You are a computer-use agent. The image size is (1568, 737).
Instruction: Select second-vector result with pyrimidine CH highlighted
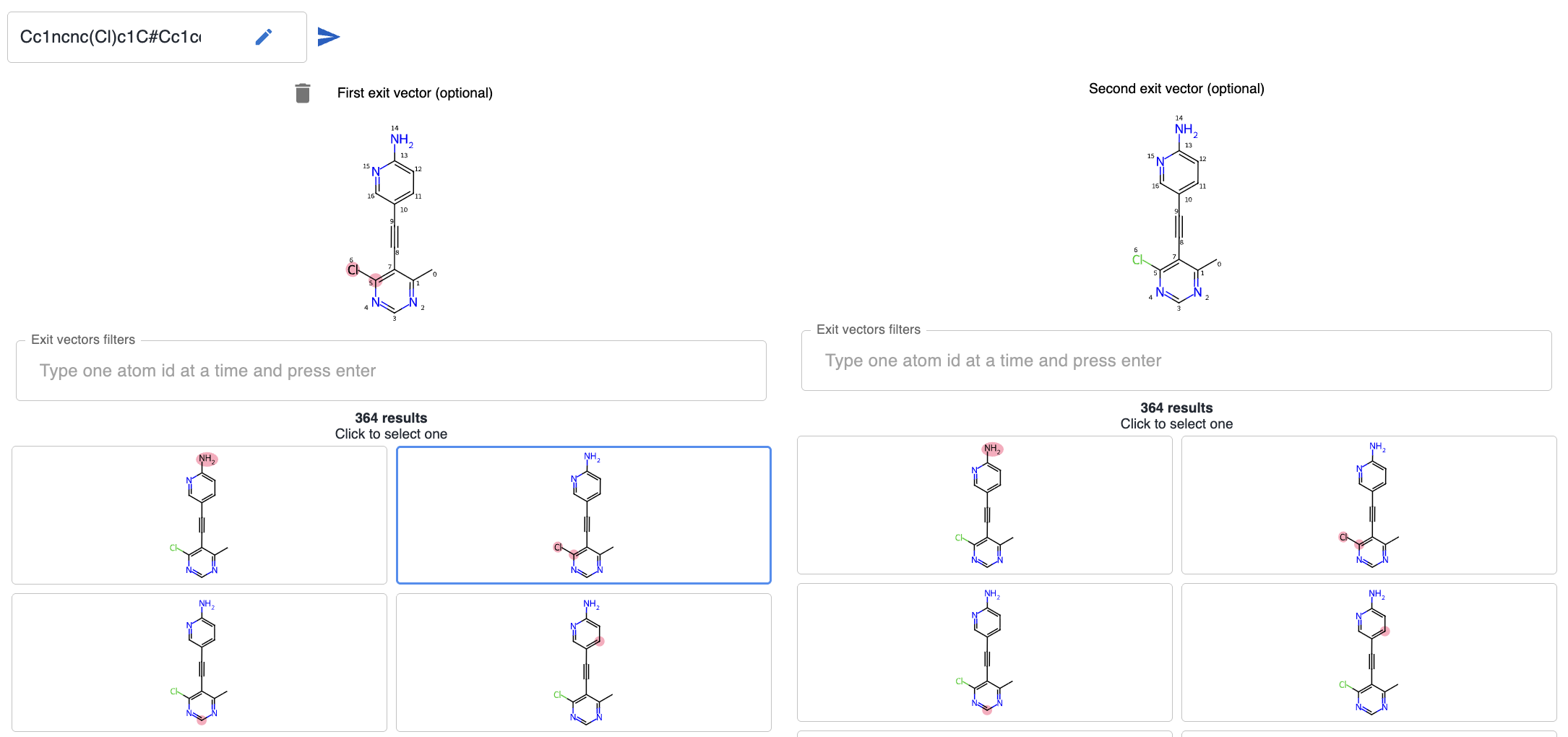tap(985, 652)
